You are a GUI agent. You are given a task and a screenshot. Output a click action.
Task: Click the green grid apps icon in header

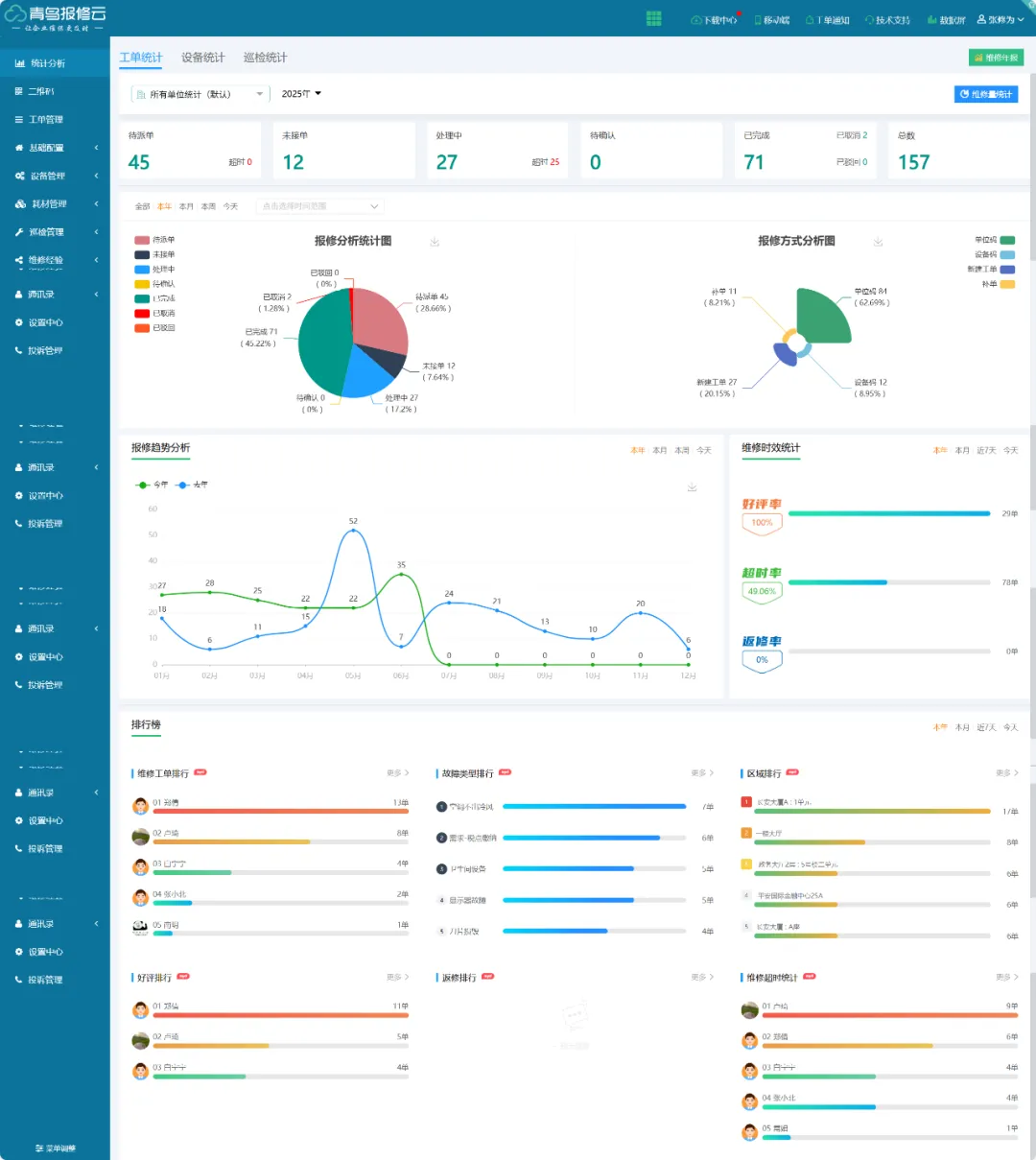click(x=654, y=18)
